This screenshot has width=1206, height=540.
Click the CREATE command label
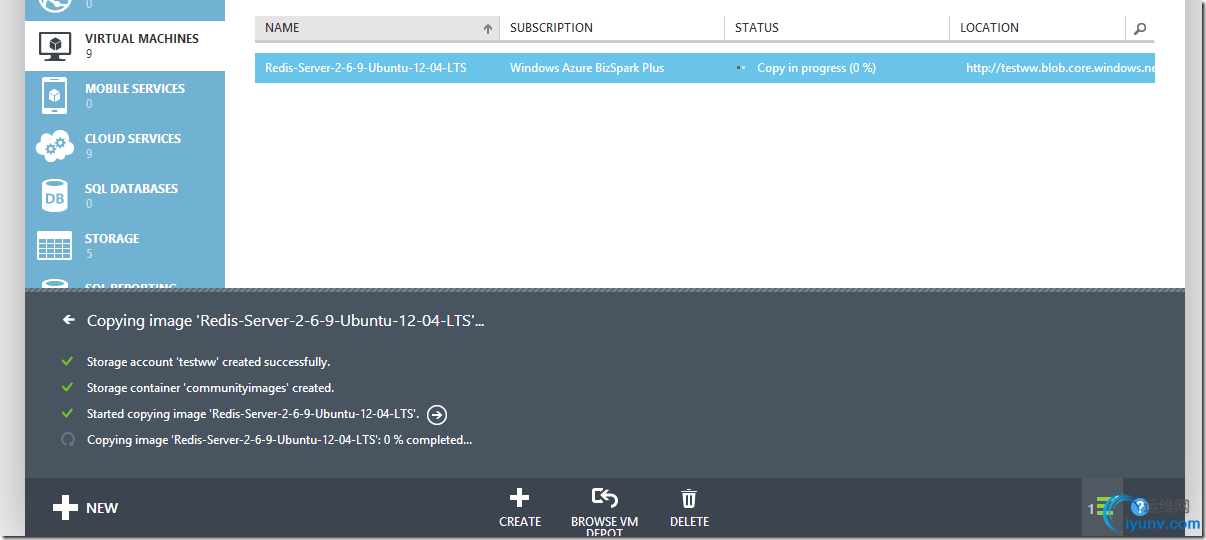520,522
